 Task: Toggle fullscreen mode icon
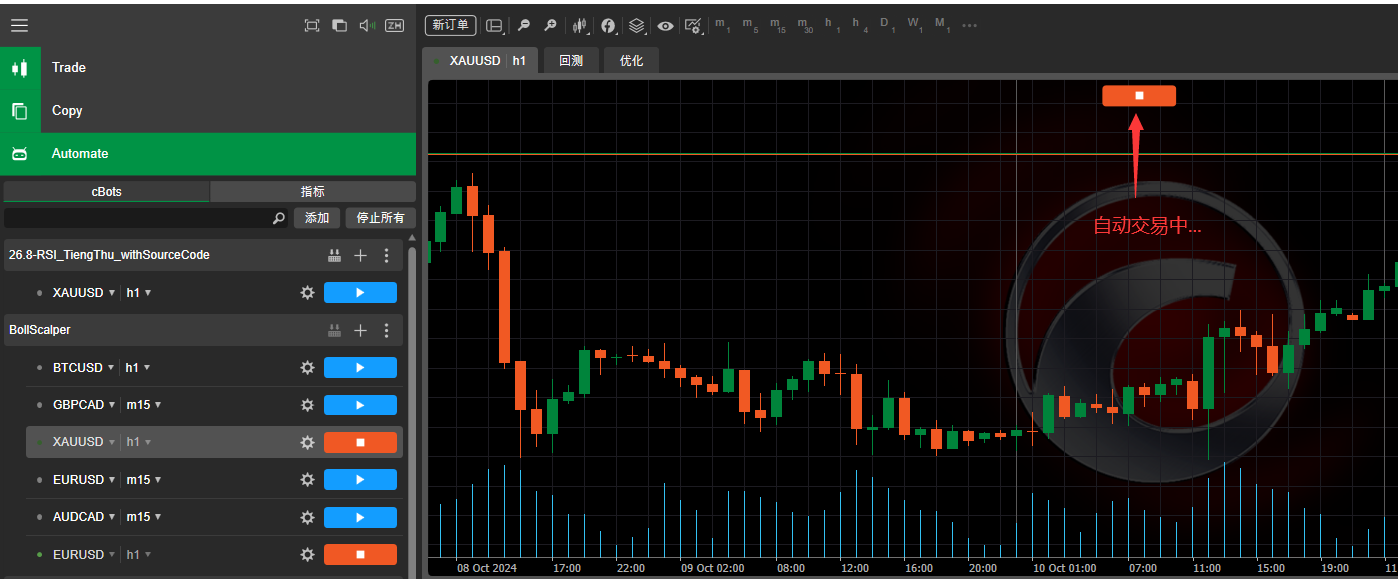pos(312,26)
